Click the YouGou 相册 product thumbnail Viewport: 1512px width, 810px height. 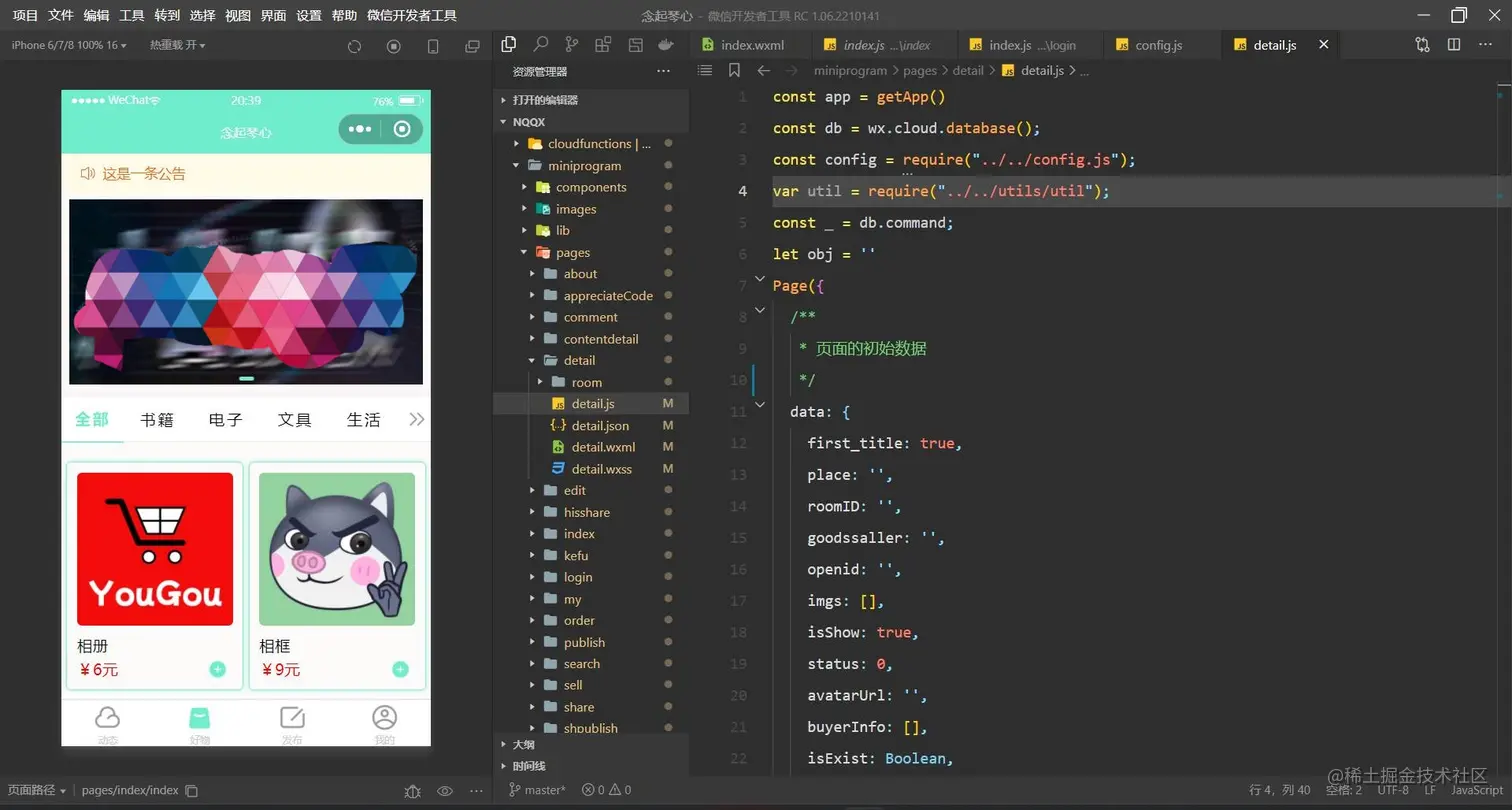155,549
